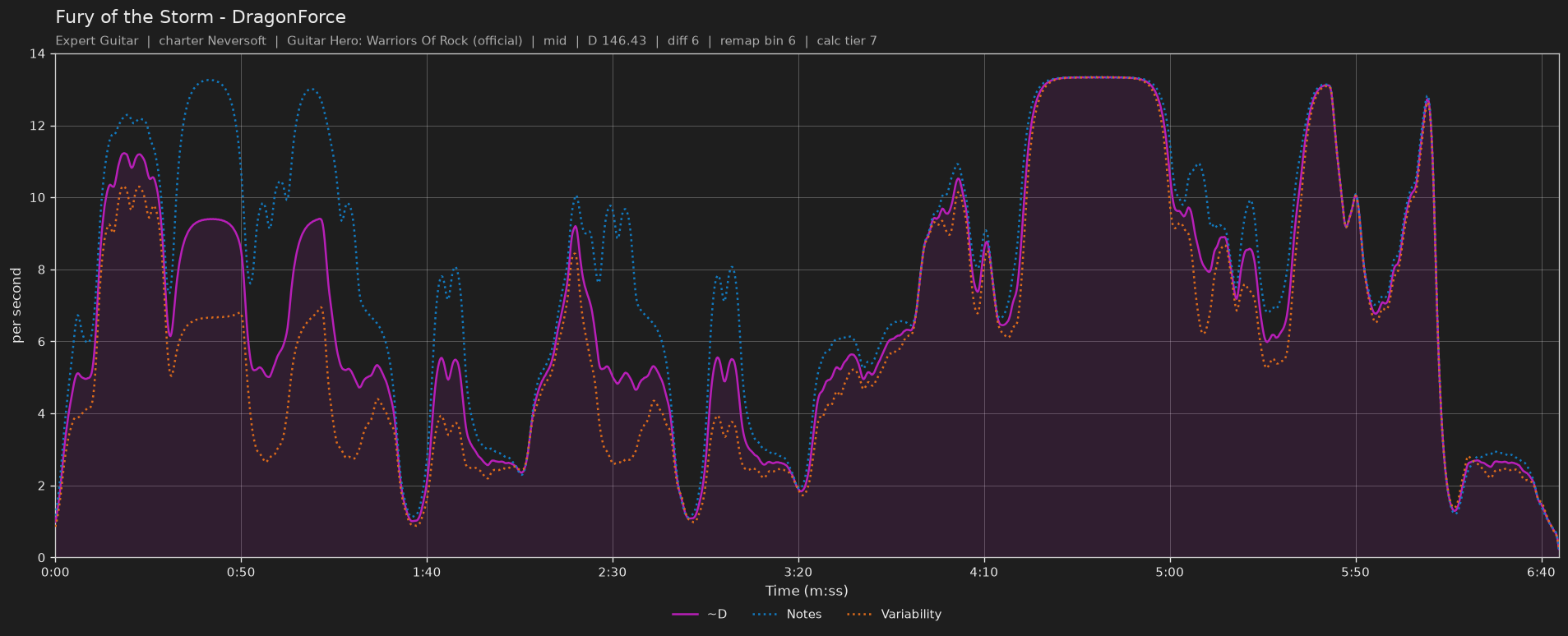Click the 'mid' label in the subtitle
This screenshot has width=1568, height=636.
click(x=555, y=41)
